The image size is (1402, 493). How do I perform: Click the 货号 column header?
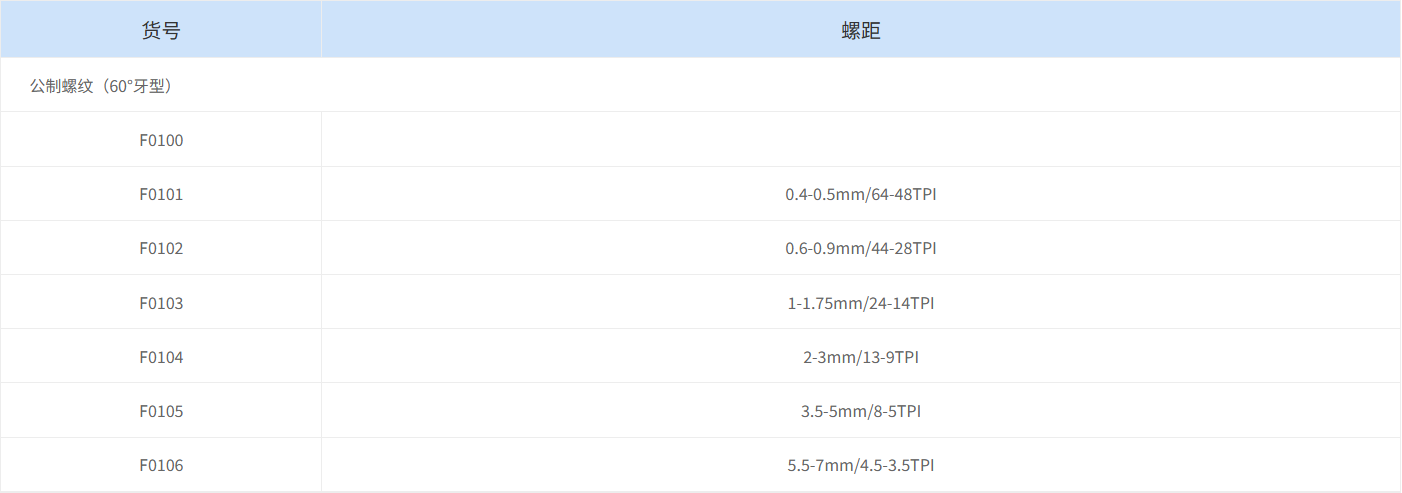pos(161,30)
